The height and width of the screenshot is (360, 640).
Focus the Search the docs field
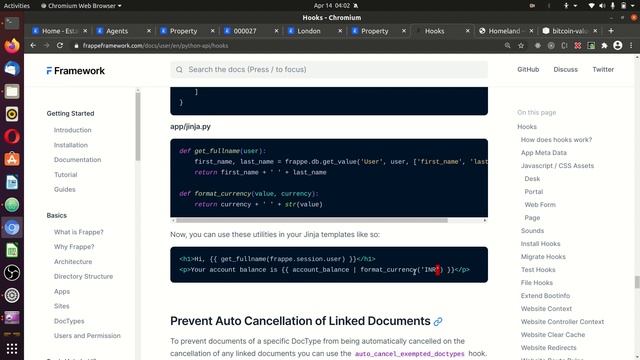point(329,70)
